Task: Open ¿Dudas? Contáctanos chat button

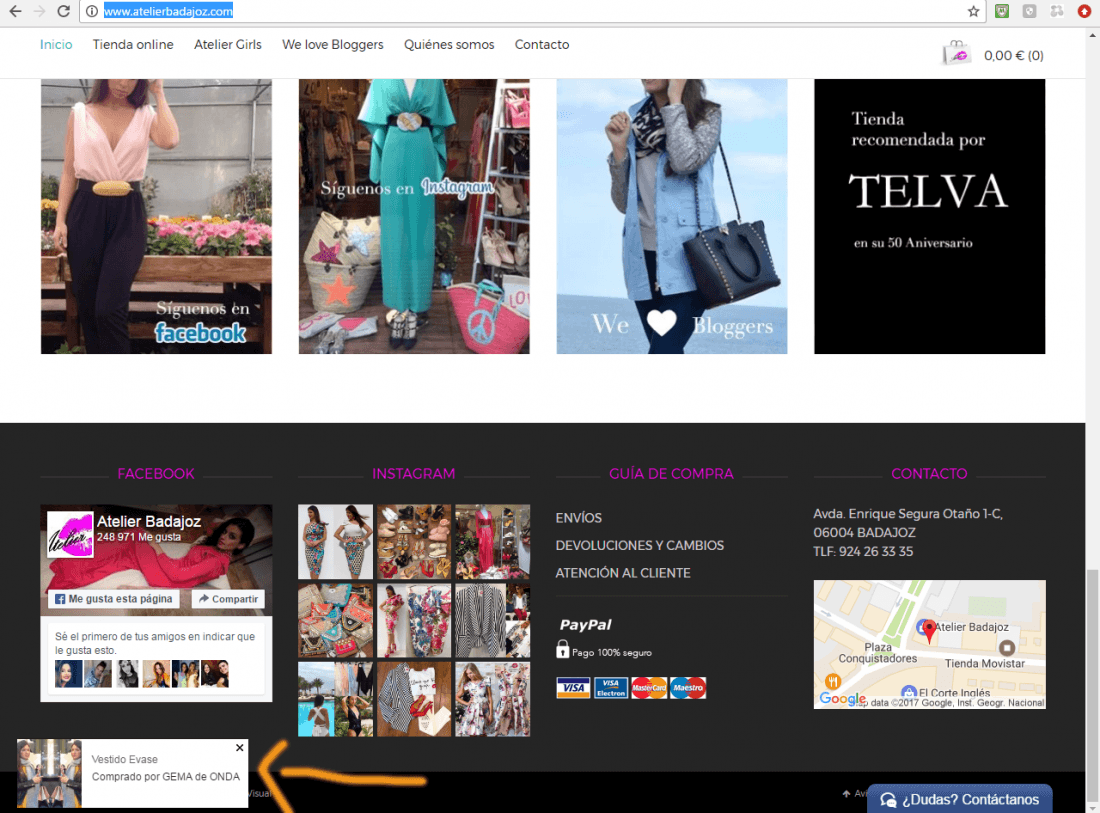Action: click(960, 799)
